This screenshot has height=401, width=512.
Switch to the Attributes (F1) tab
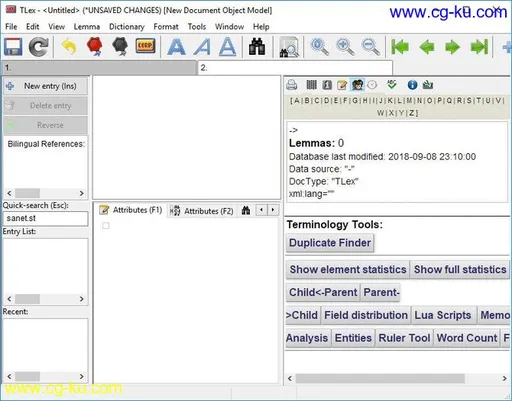pyautogui.click(x=131, y=210)
